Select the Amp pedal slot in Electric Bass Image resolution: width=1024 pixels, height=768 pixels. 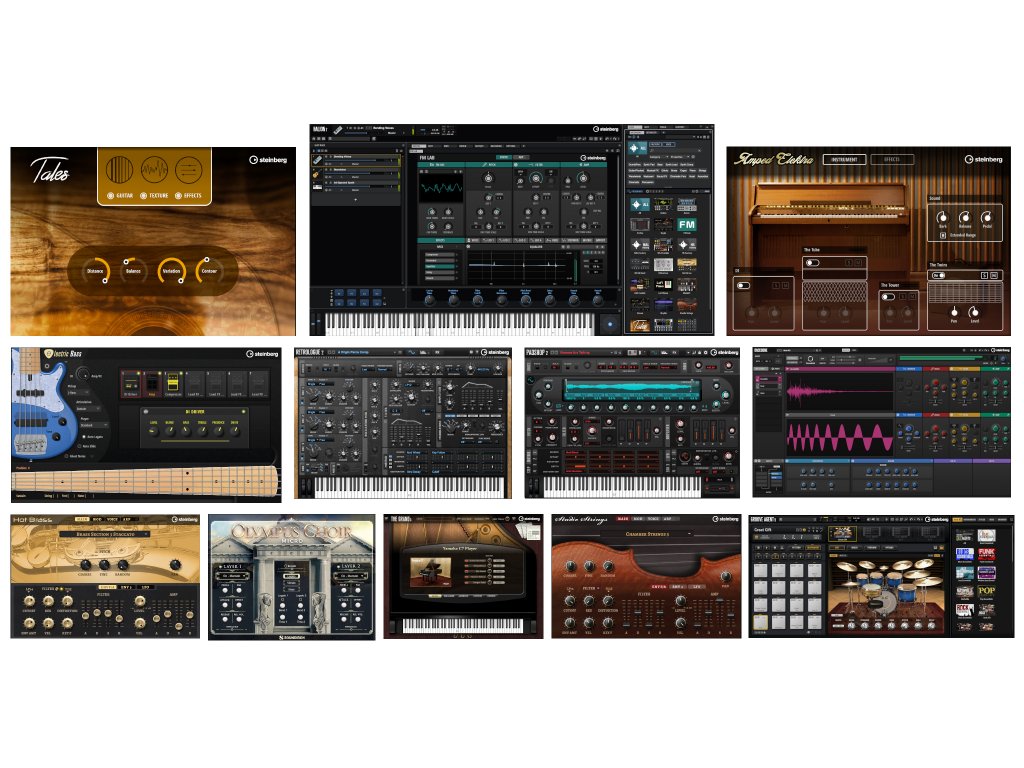point(152,384)
